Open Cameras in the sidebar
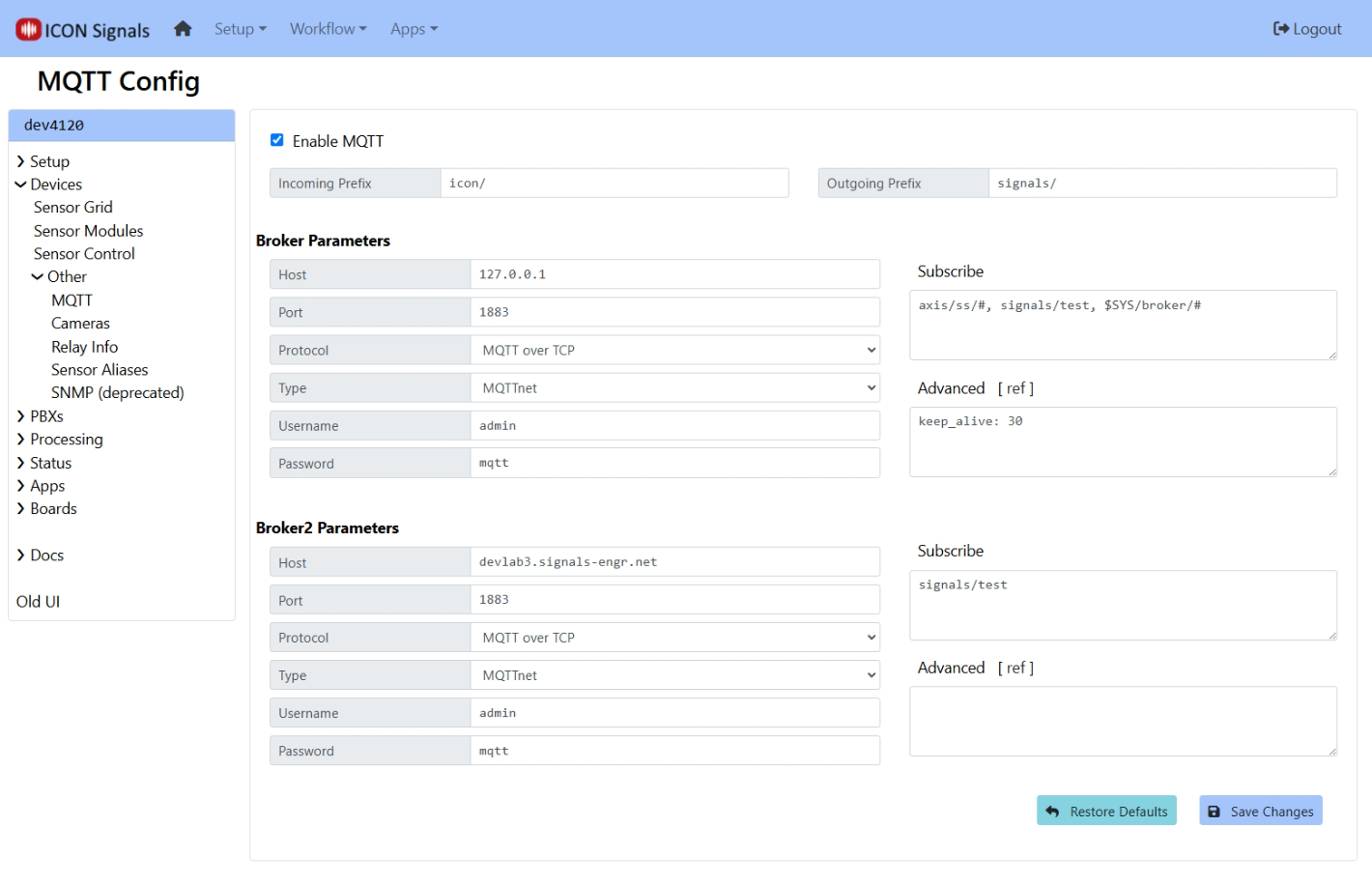Screen dimensions: 1372x884 [x=80, y=324]
